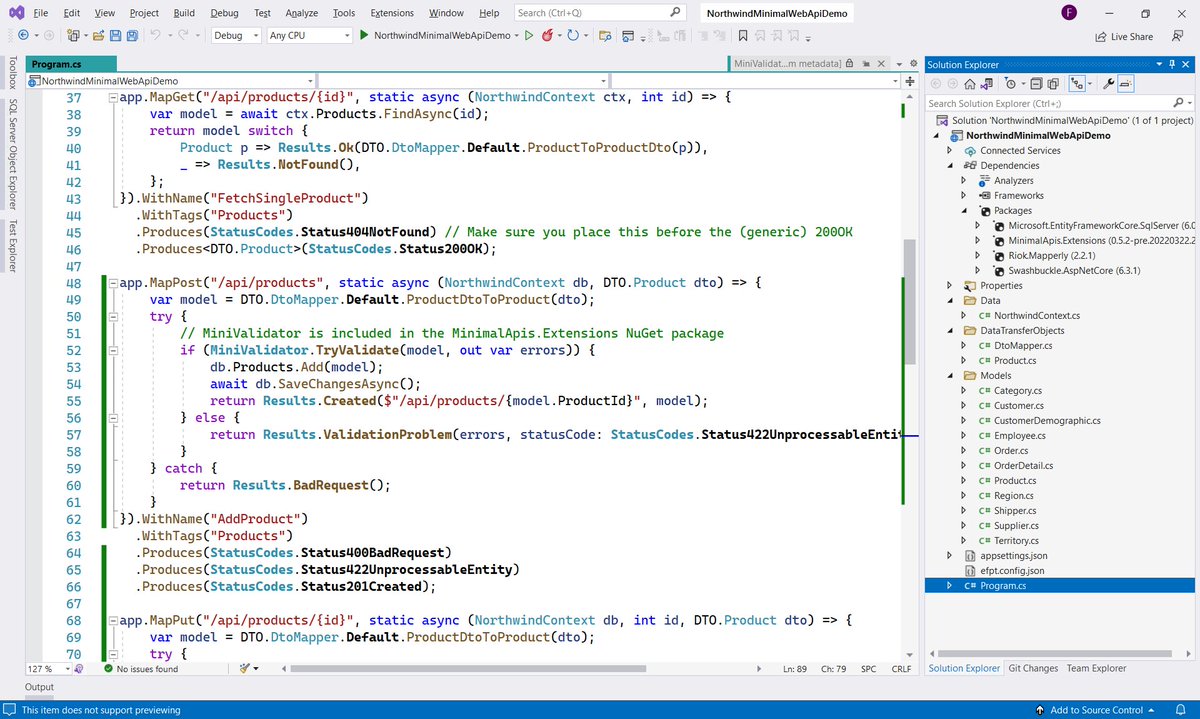The width and height of the screenshot is (1200, 719).
Task: Click the search magnifier in Solution Explorer
Action: coord(1179,103)
